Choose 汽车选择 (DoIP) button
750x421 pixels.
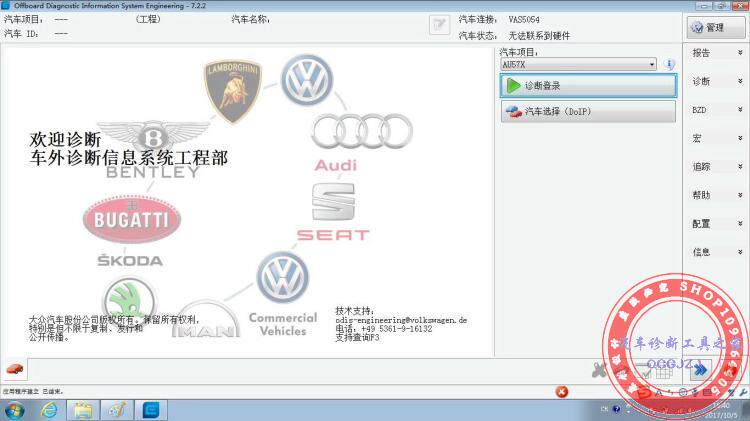[x=588, y=111]
